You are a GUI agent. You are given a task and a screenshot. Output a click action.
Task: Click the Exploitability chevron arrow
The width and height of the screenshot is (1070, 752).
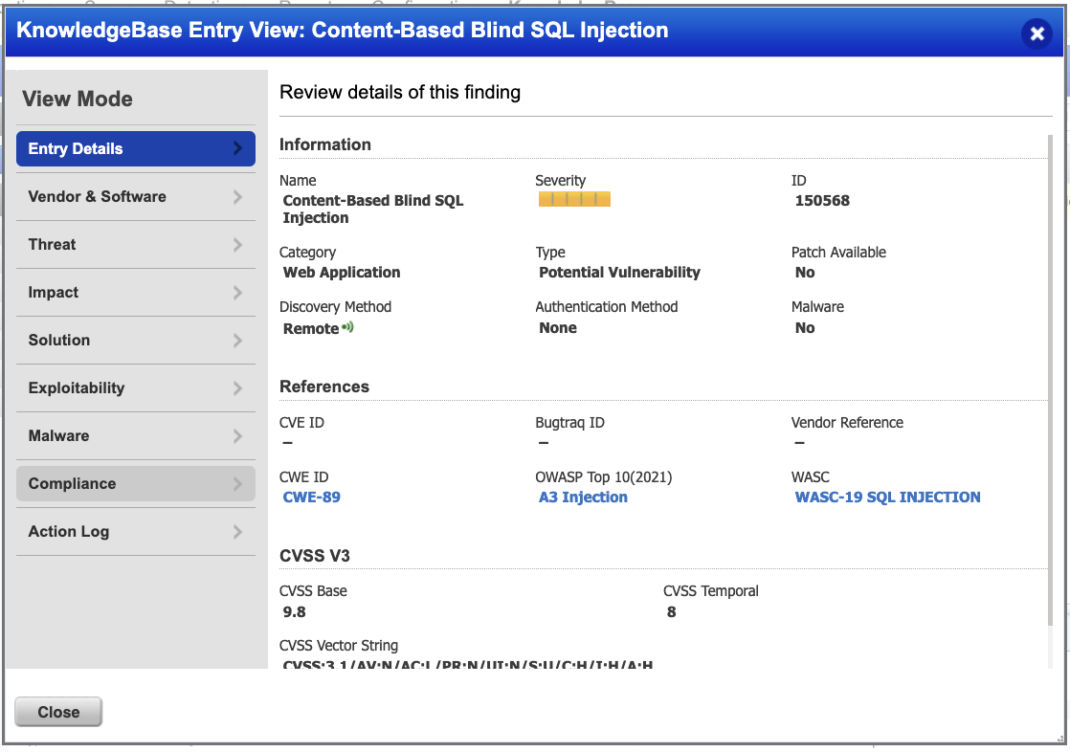pyautogui.click(x=237, y=388)
